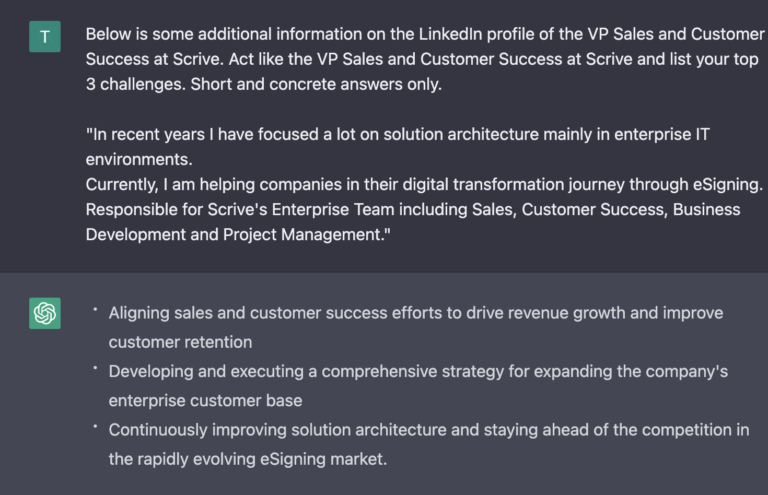Click the text "Short and concrete answers only."
Screen dimensions: 768x495
[316, 84]
